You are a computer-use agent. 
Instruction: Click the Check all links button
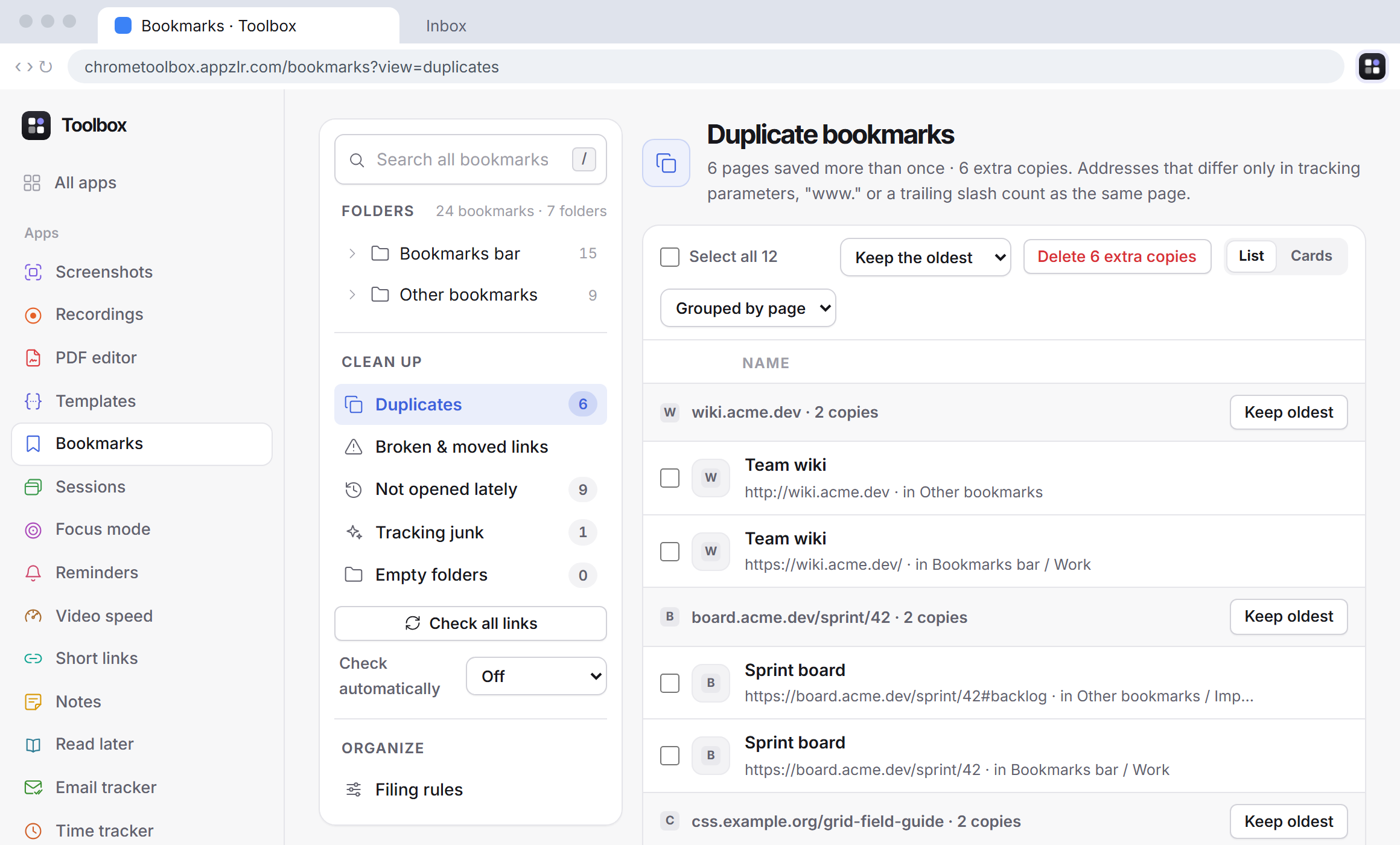tap(471, 623)
